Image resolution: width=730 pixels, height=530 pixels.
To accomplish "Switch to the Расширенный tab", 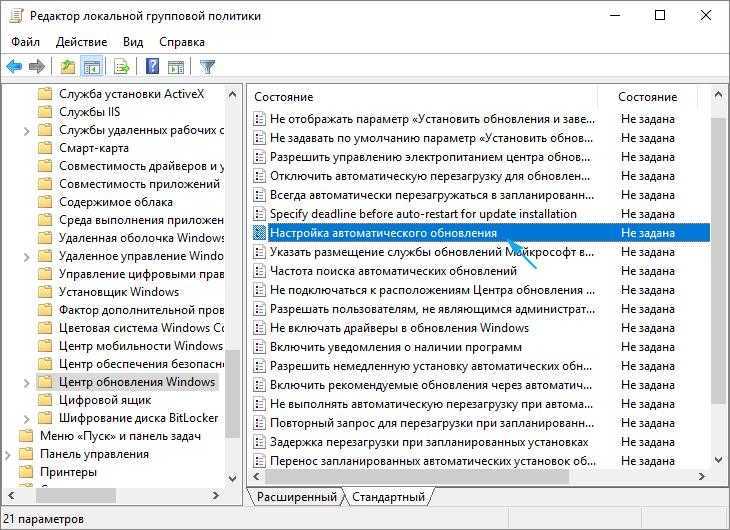I will (297, 497).
